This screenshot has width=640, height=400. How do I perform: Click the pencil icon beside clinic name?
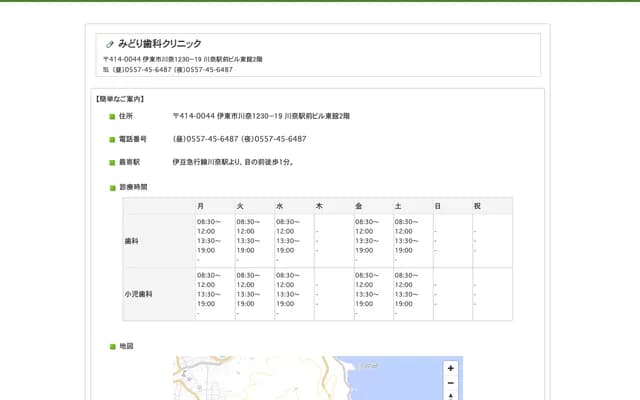click(x=109, y=44)
